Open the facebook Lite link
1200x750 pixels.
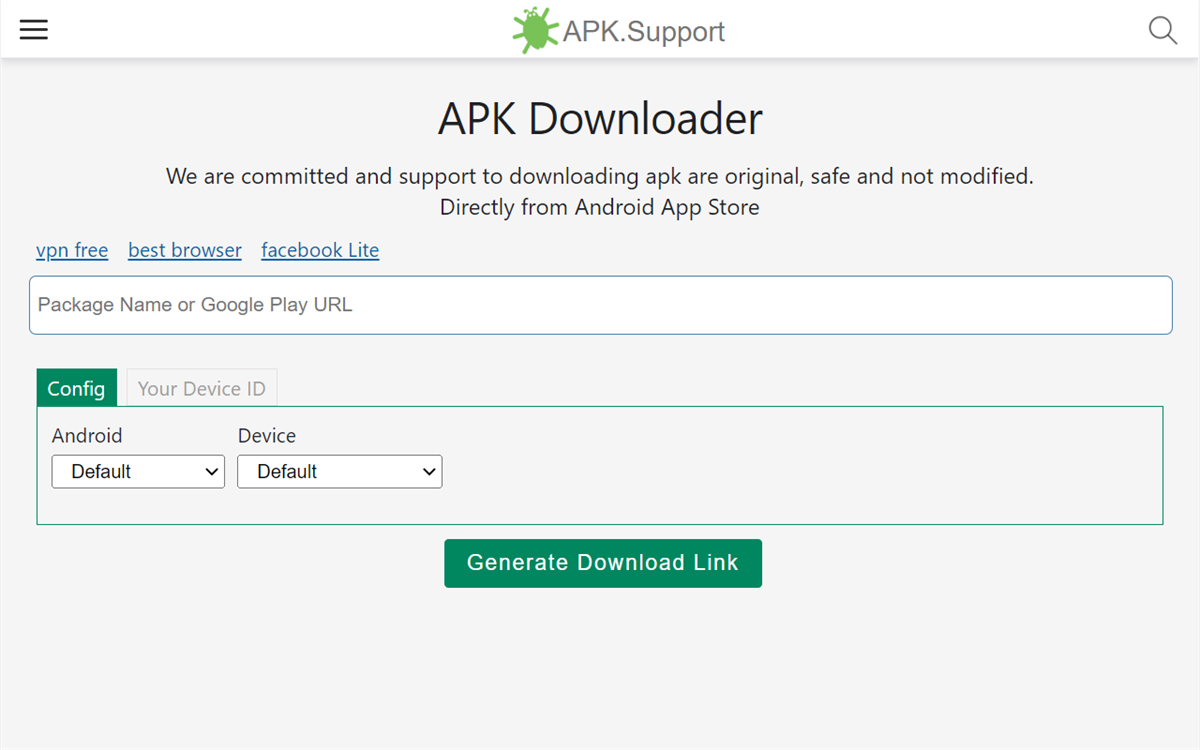pos(320,250)
